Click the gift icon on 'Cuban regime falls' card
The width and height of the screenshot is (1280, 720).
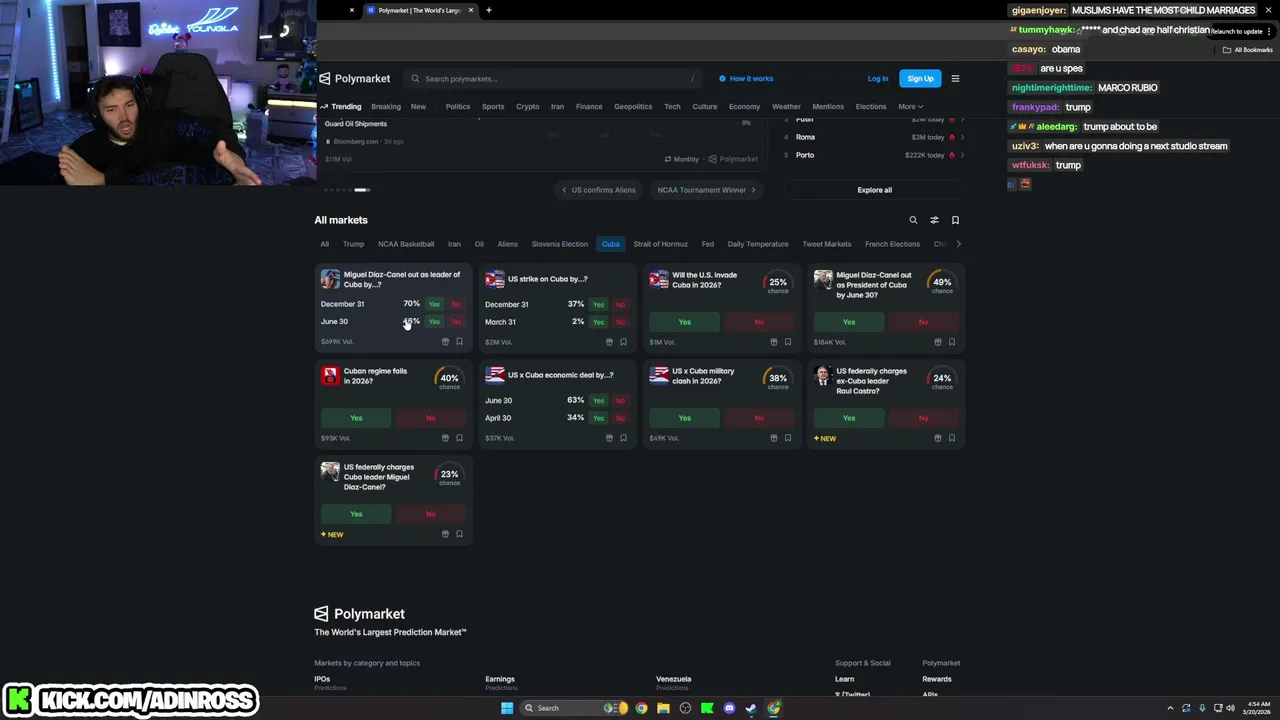click(x=445, y=438)
